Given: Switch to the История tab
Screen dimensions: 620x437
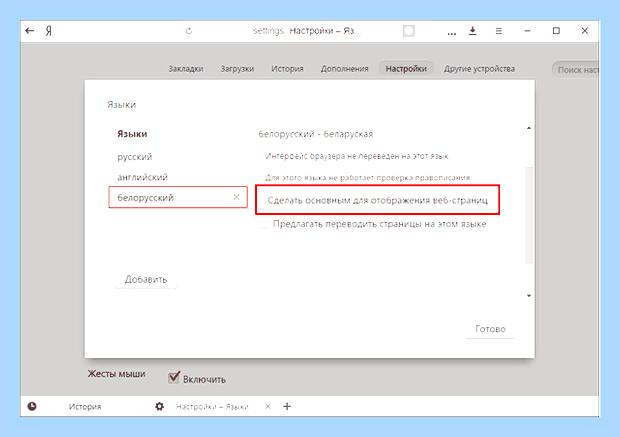Looking at the screenshot, I should [x=287, y=68].
